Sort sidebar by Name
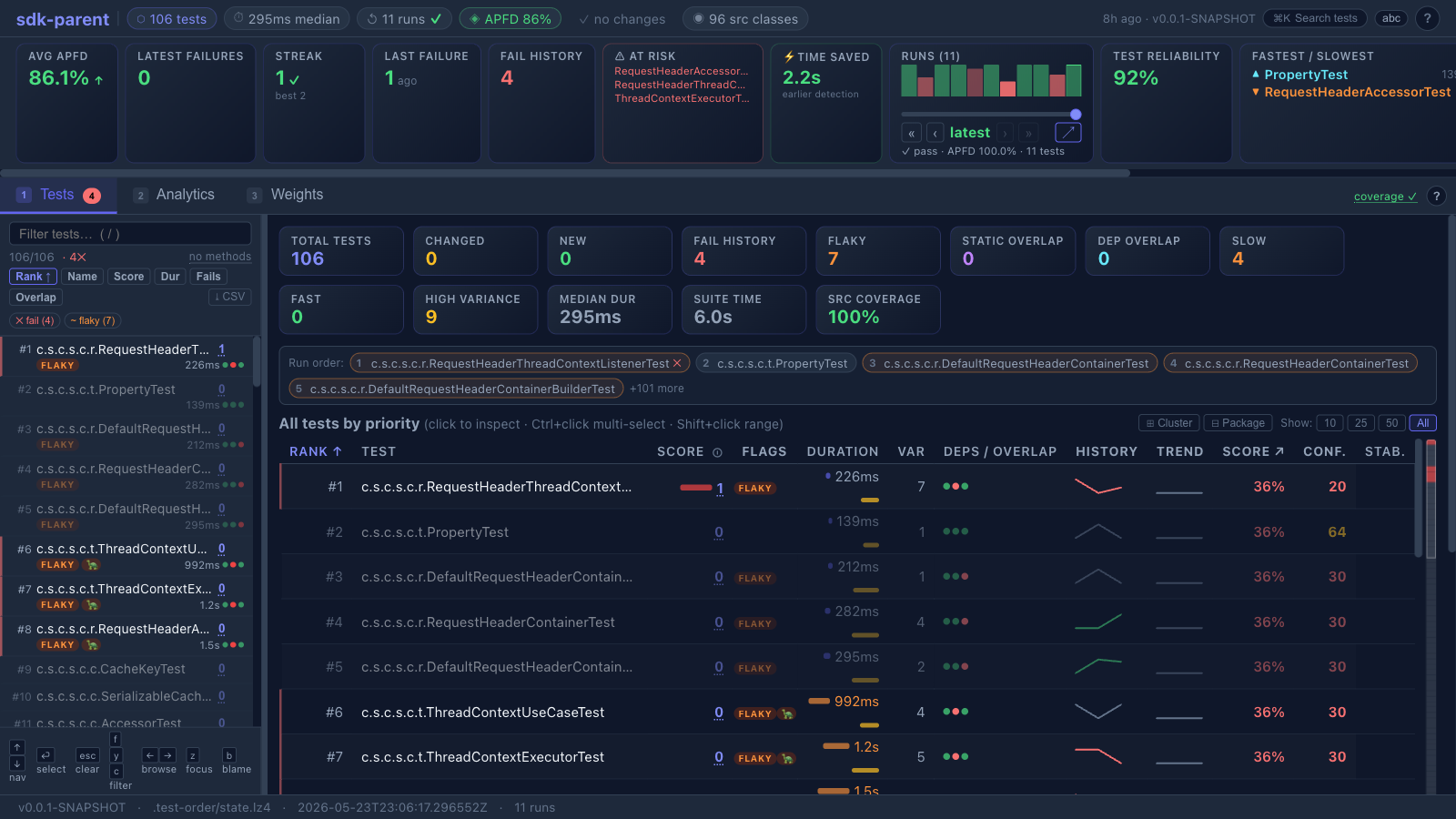 (82, 277)
